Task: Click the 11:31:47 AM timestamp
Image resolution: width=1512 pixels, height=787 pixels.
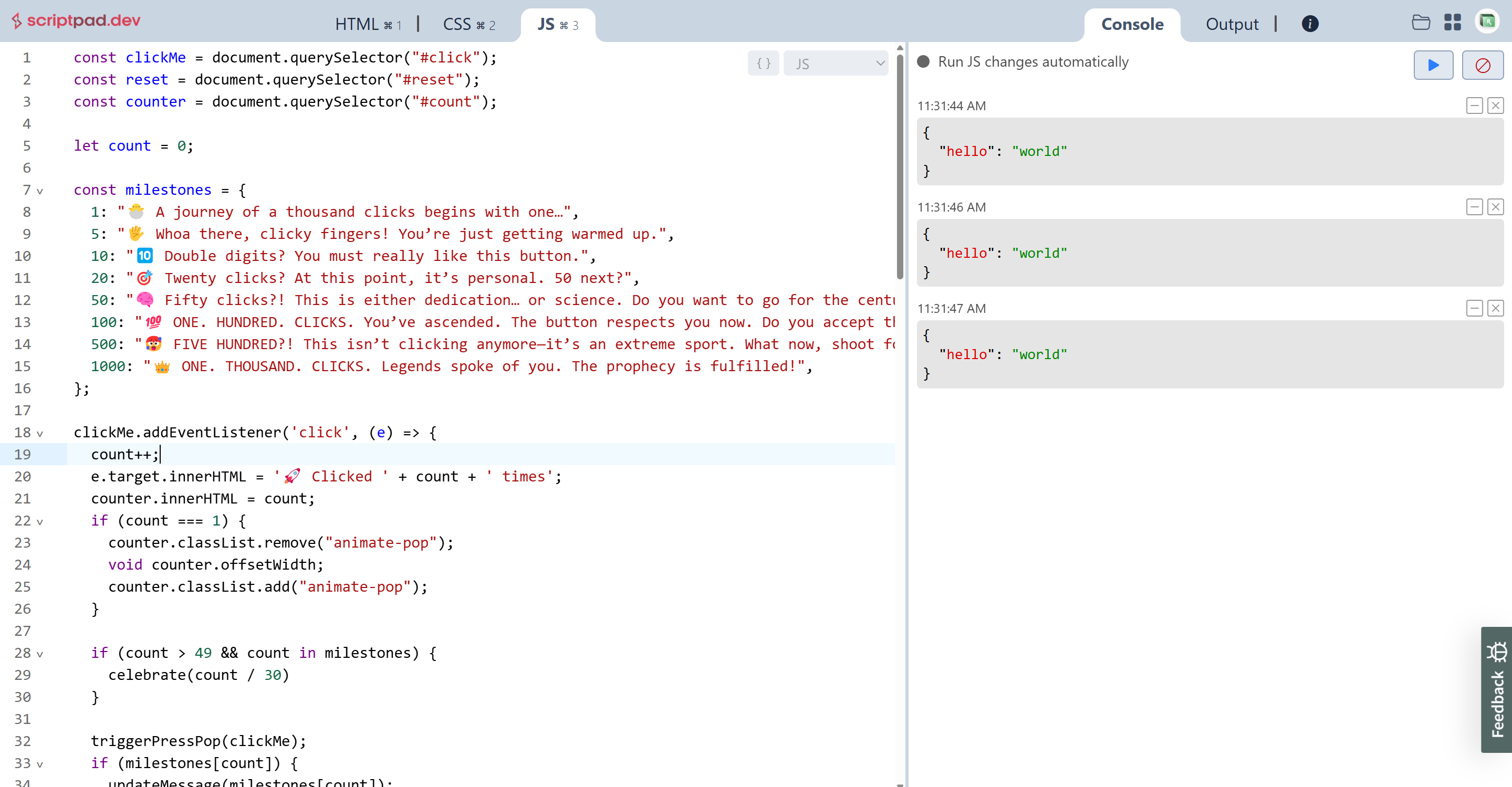Action: click(x=951, y=308)
